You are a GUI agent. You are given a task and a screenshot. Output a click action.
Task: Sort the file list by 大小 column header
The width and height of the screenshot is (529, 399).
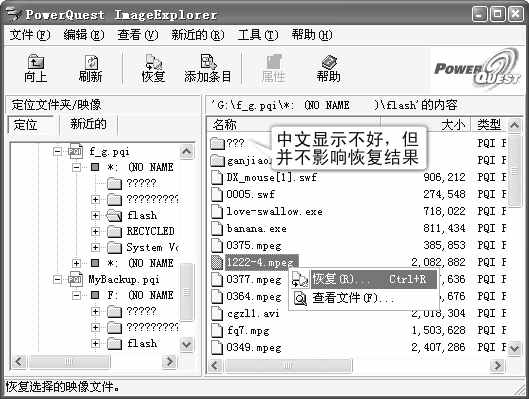tap(425, 124)
